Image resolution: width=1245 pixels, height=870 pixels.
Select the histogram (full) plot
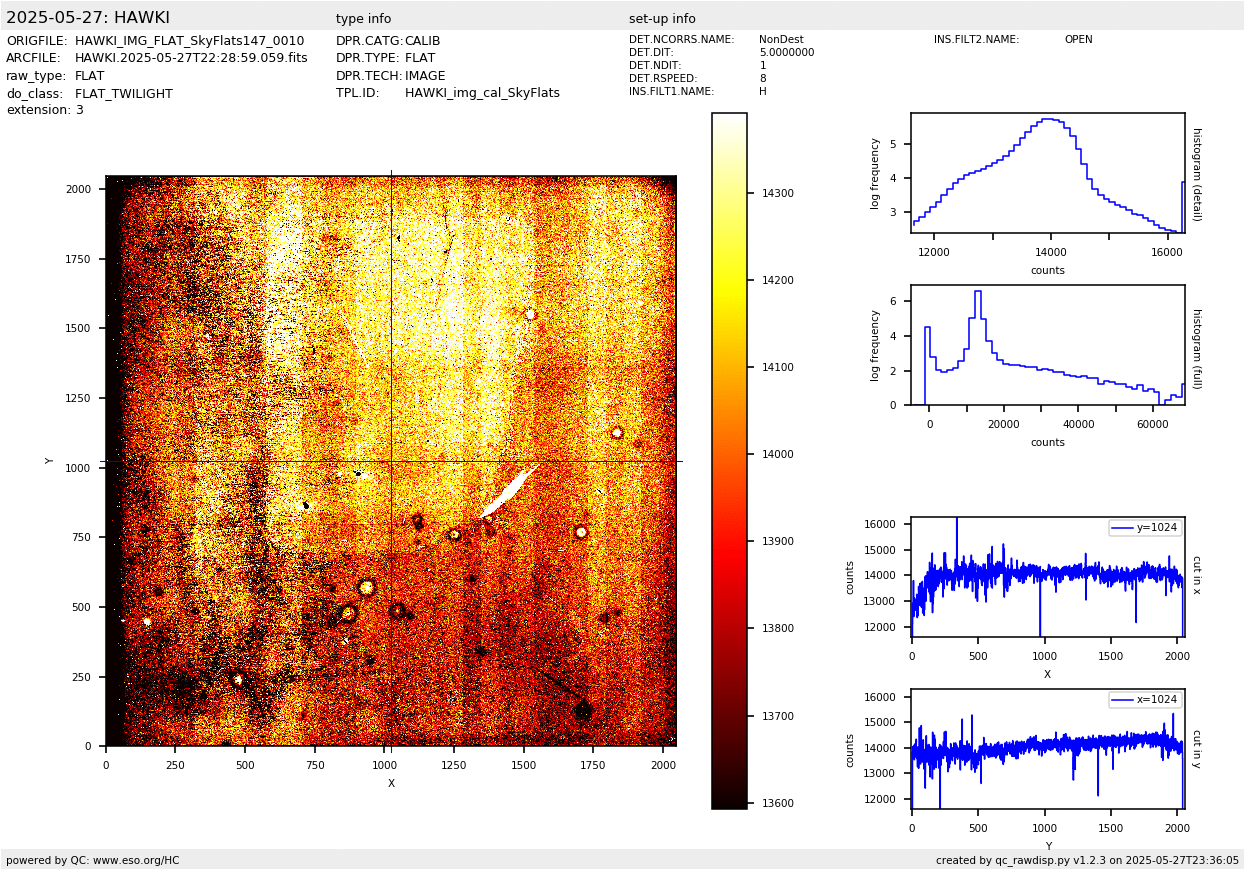pyautogui.click(x=1047, y=345)
